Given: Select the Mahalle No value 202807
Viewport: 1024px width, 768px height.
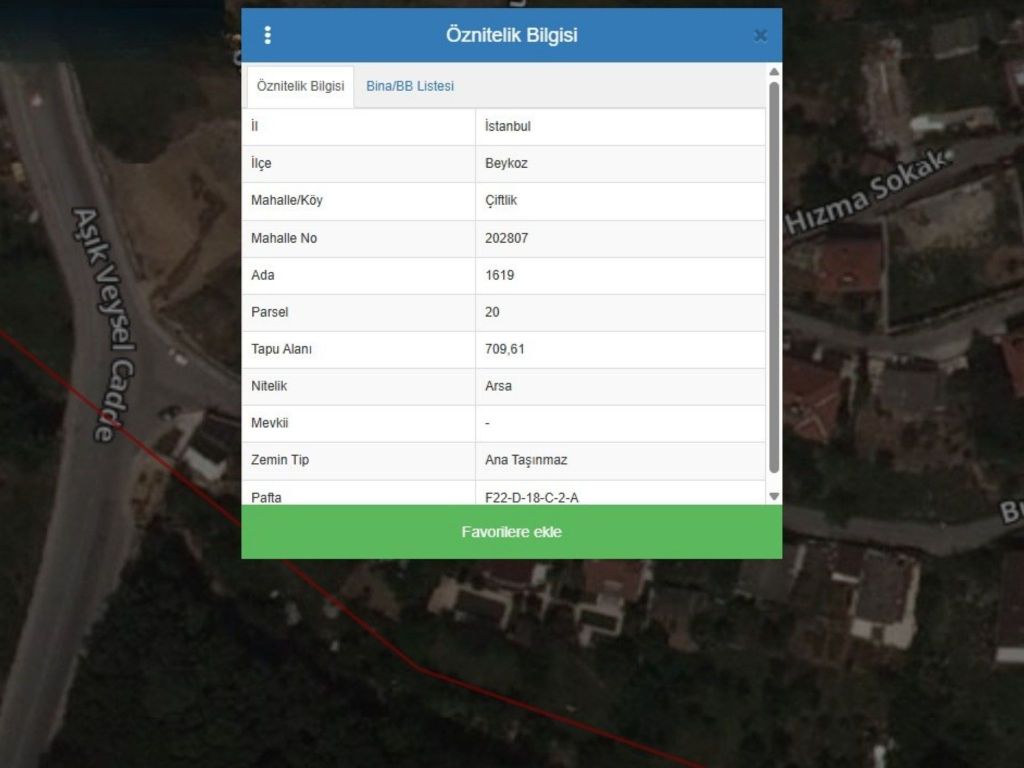Looking at the screenshot, I should click(x=507, y=238).
